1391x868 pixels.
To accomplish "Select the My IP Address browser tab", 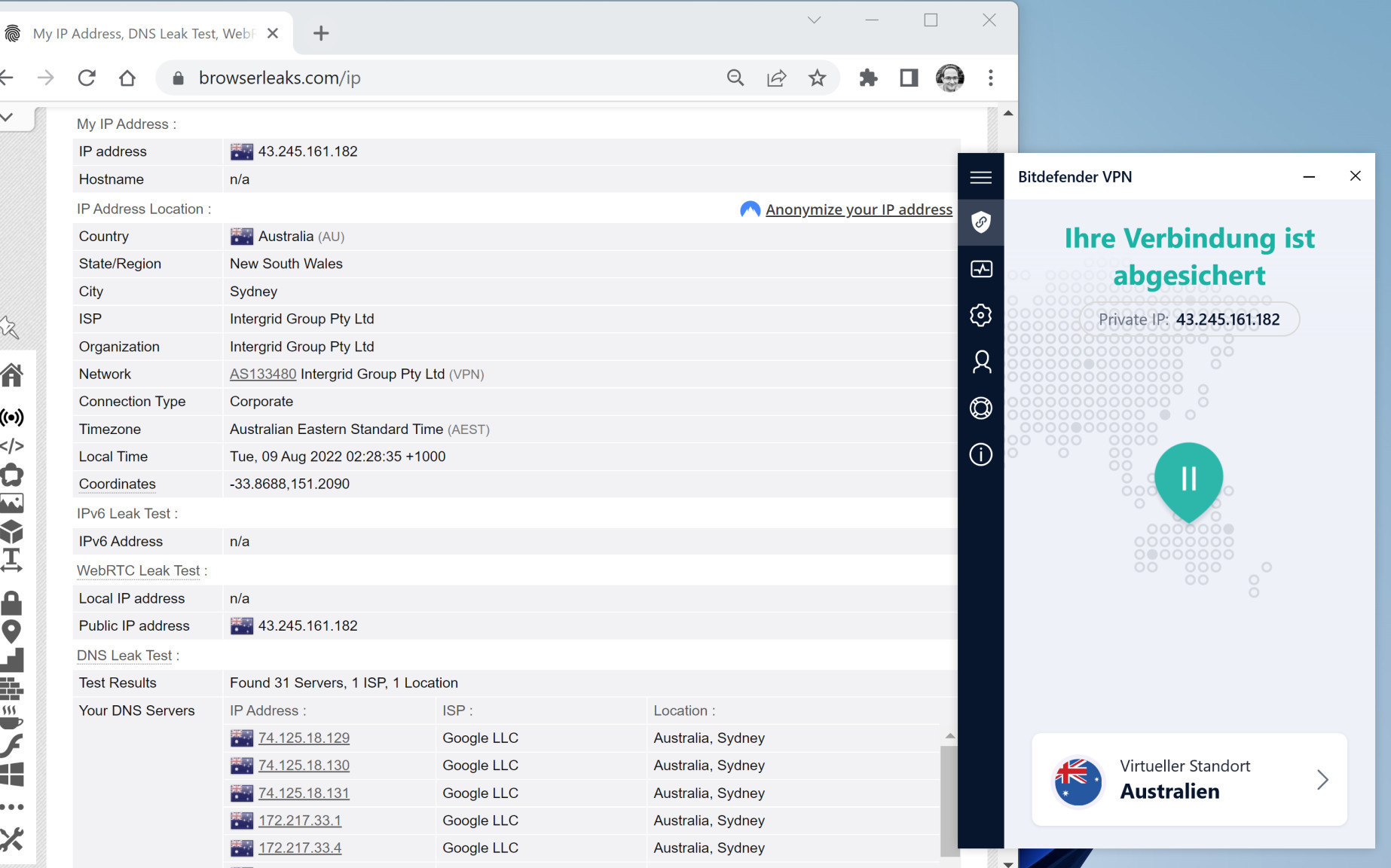I will tap(143, 33).
